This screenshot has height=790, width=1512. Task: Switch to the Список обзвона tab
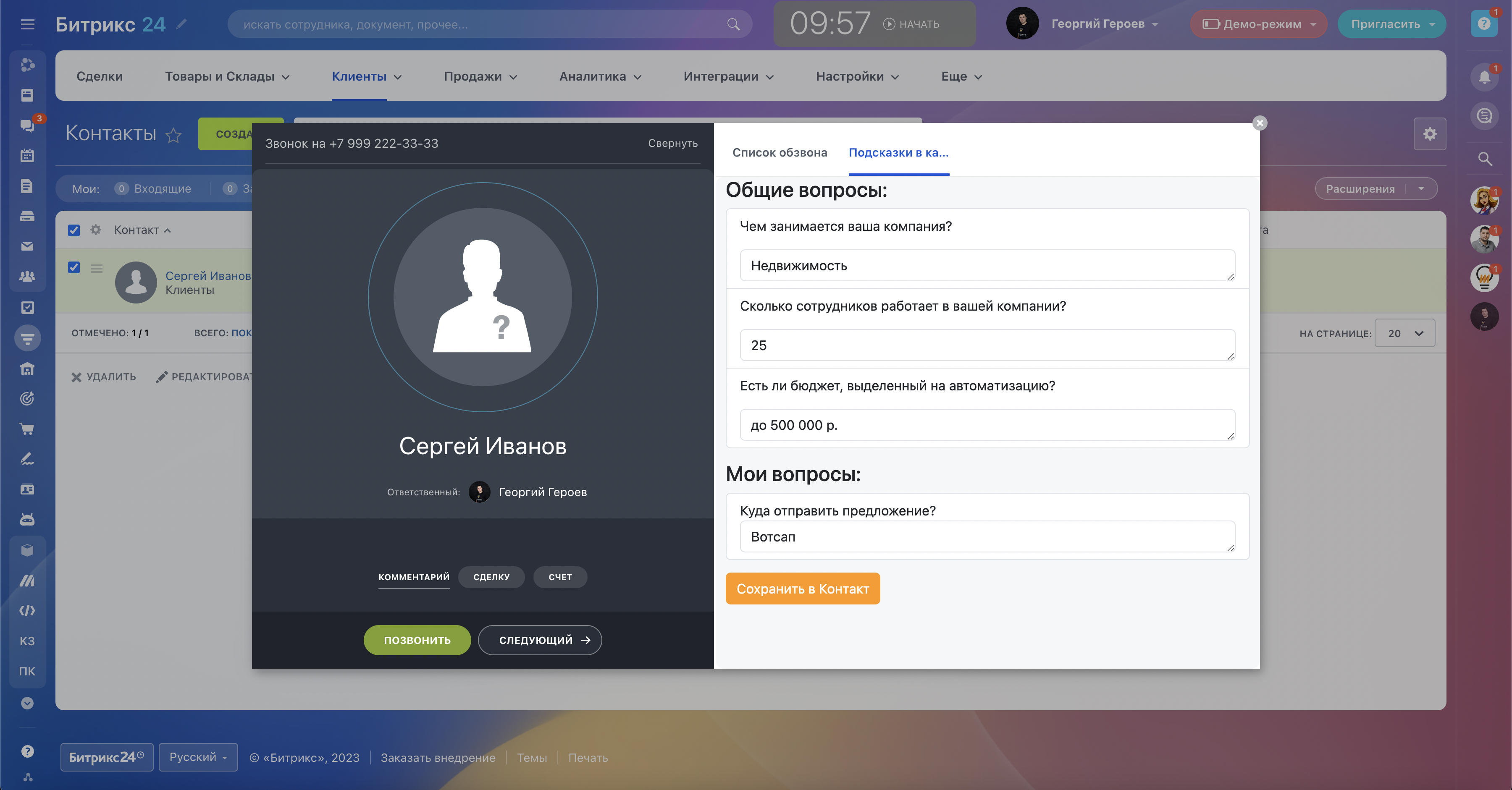[x=780, y=152]
